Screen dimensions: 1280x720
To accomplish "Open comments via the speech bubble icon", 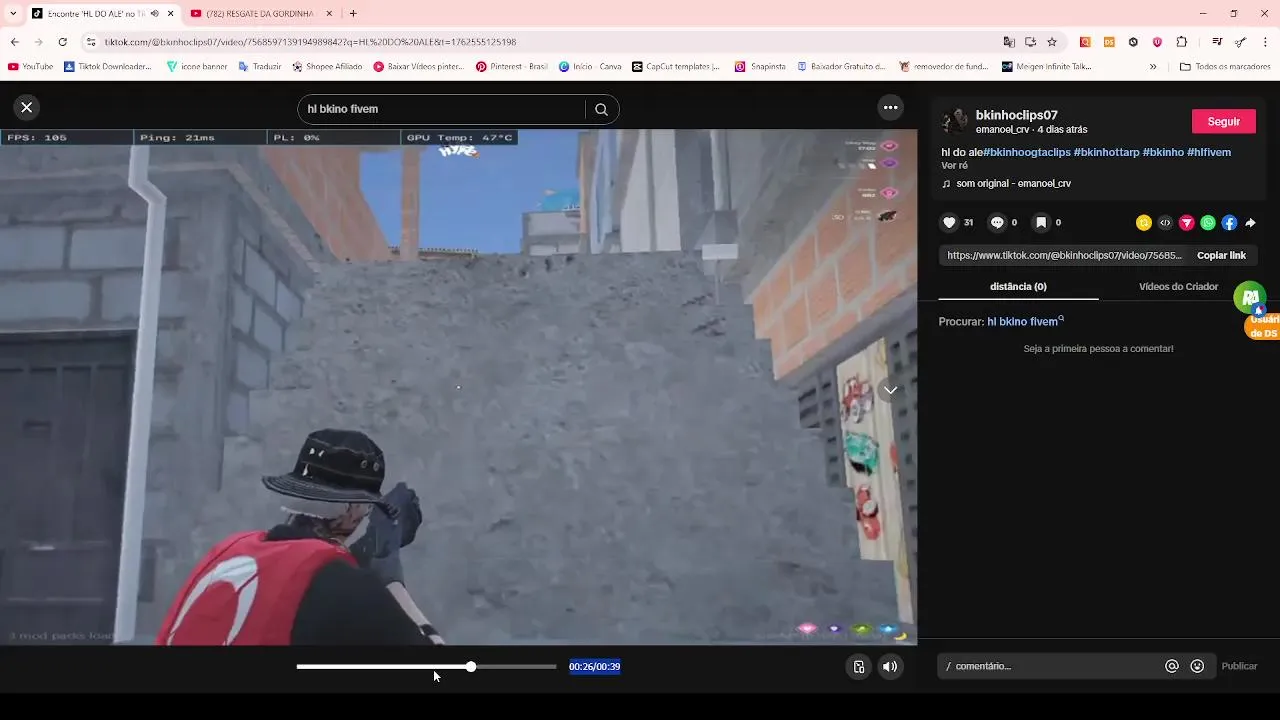I will [x=996, y=223].
